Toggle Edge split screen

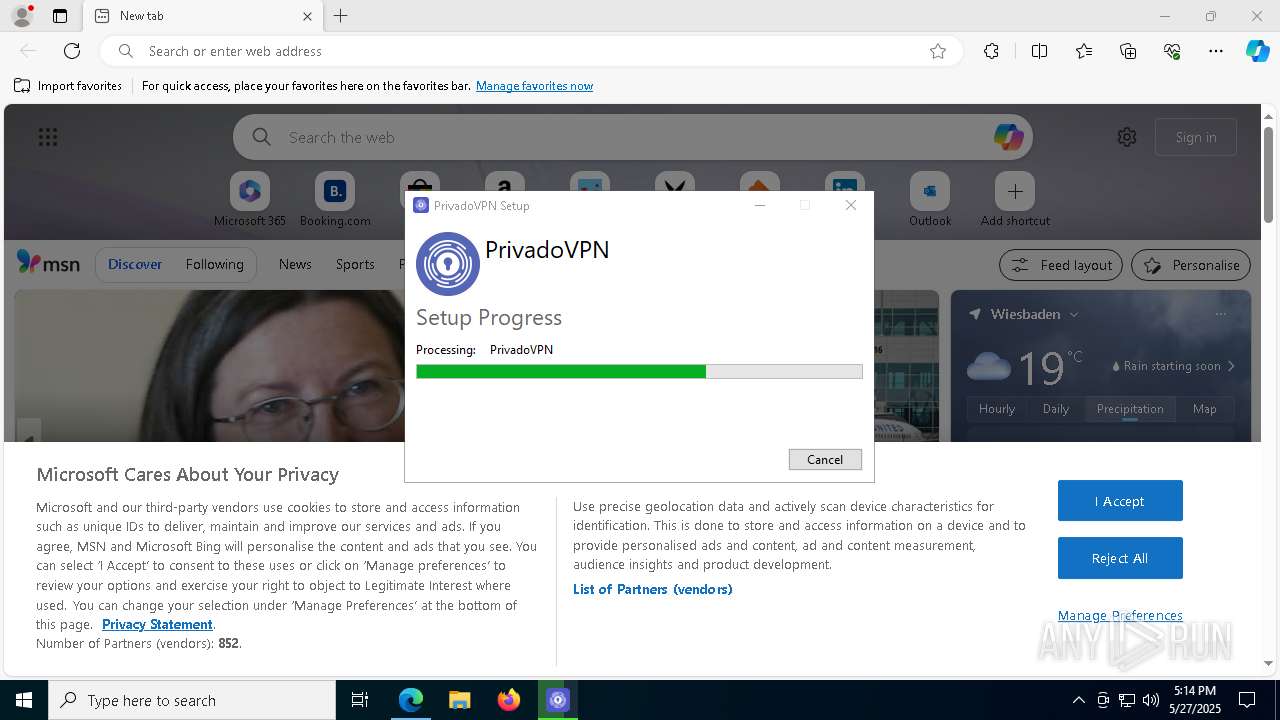(1039, 51)
